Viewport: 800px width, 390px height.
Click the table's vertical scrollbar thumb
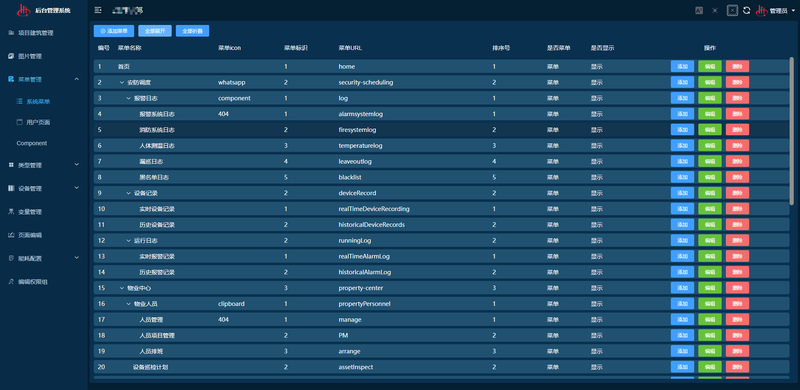(791, 131)
